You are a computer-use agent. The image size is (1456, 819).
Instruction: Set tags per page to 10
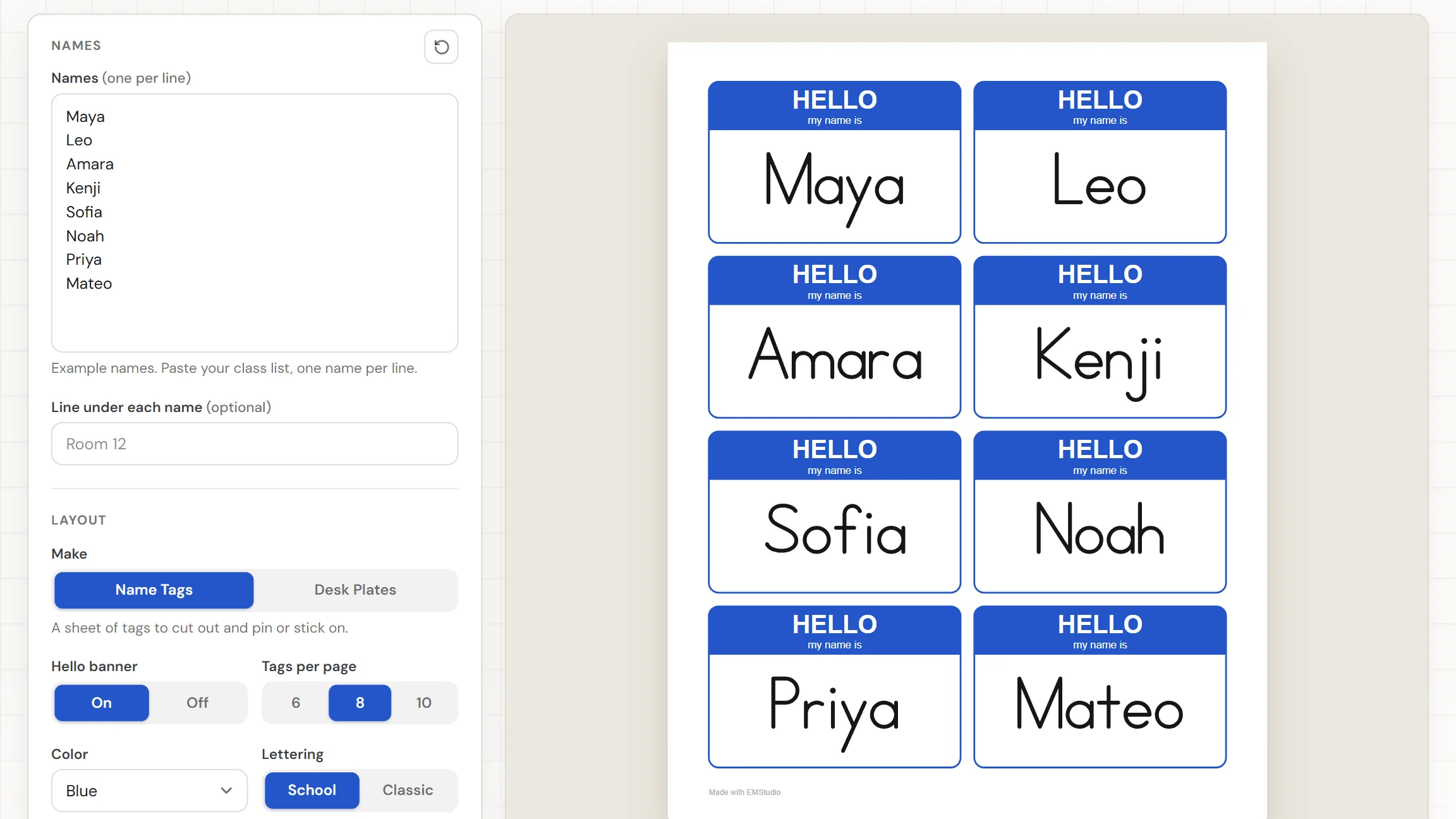[423, 703]
